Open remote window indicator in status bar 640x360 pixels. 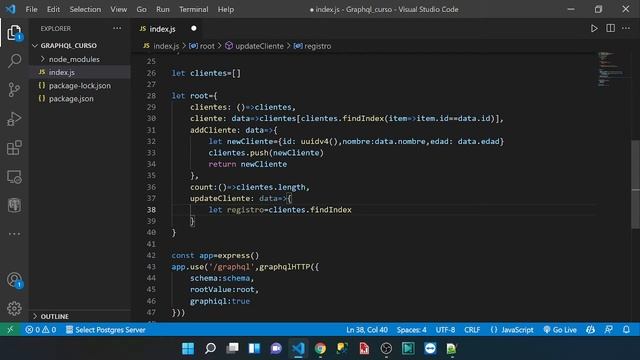pyautogui.click(x=10, y=329)
